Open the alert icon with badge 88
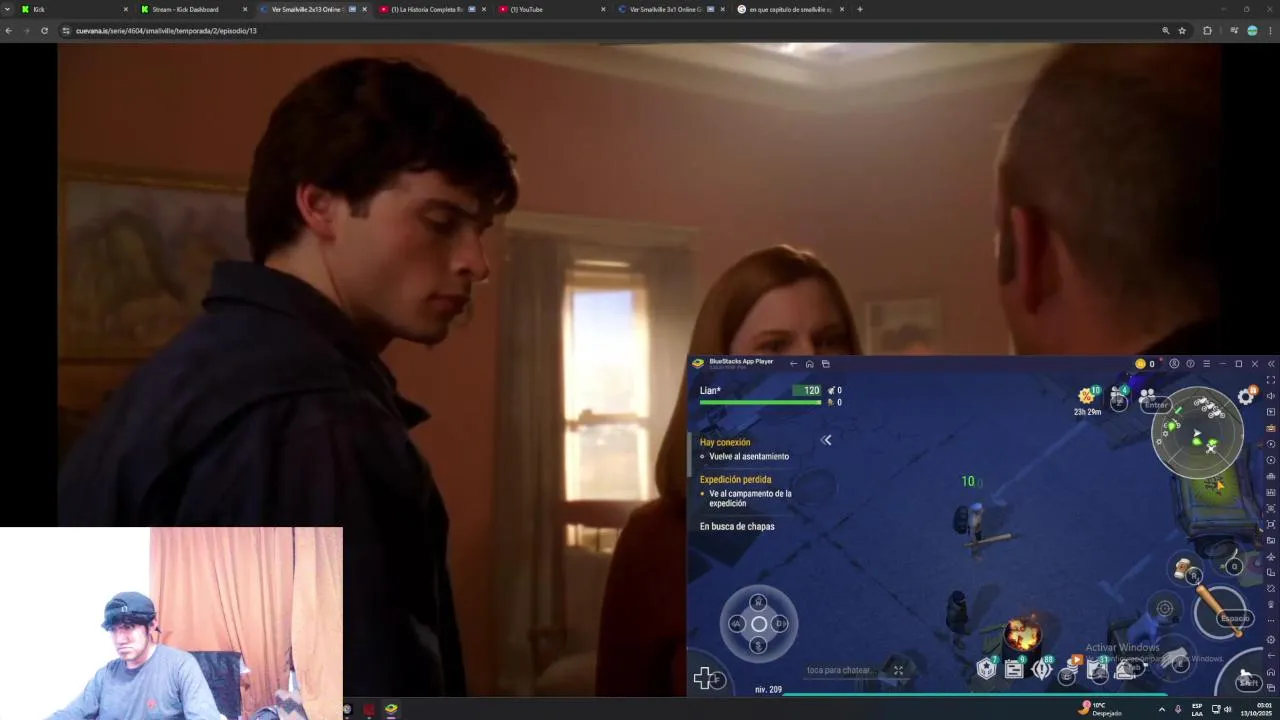Image resolution: width=1280 pixels, height=720 pixels. [1042, 669]
